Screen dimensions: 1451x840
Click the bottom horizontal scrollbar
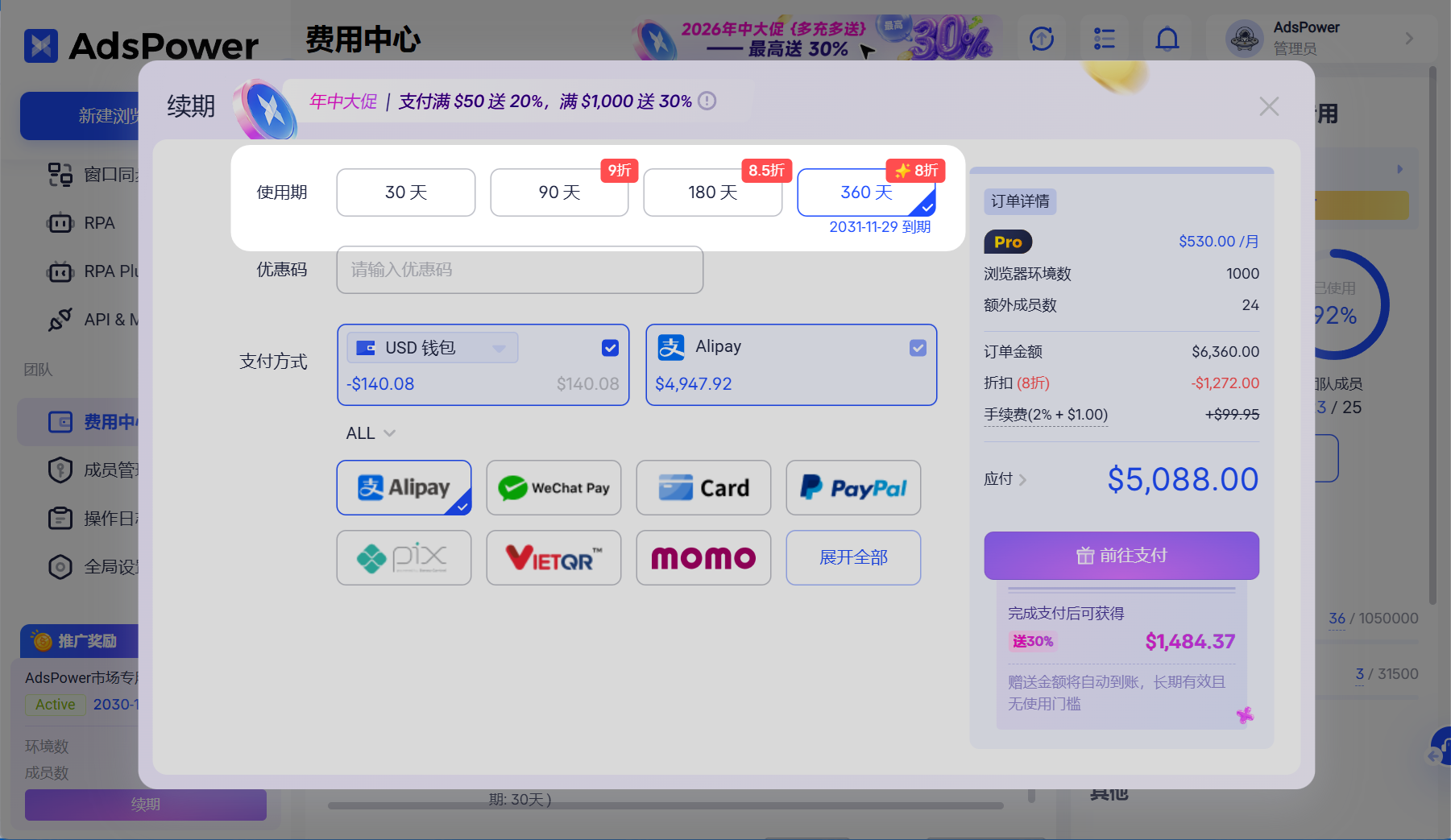(665, 805)
